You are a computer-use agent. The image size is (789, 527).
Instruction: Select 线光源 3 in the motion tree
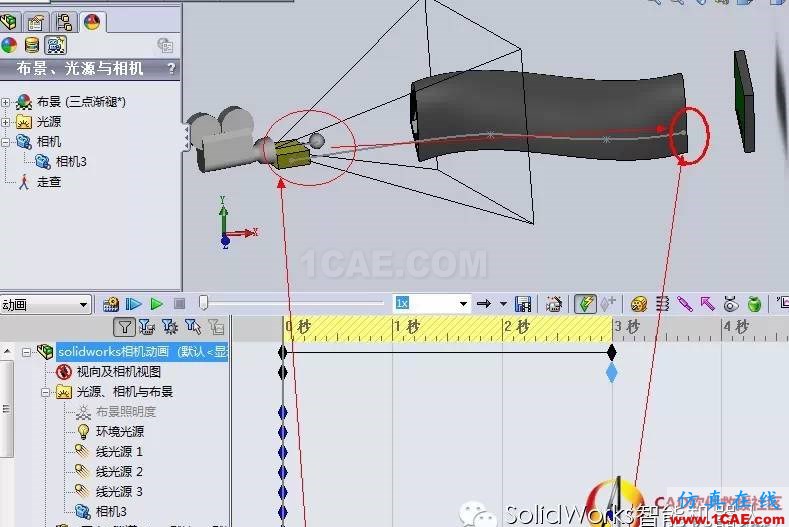(x=119, y=491)
